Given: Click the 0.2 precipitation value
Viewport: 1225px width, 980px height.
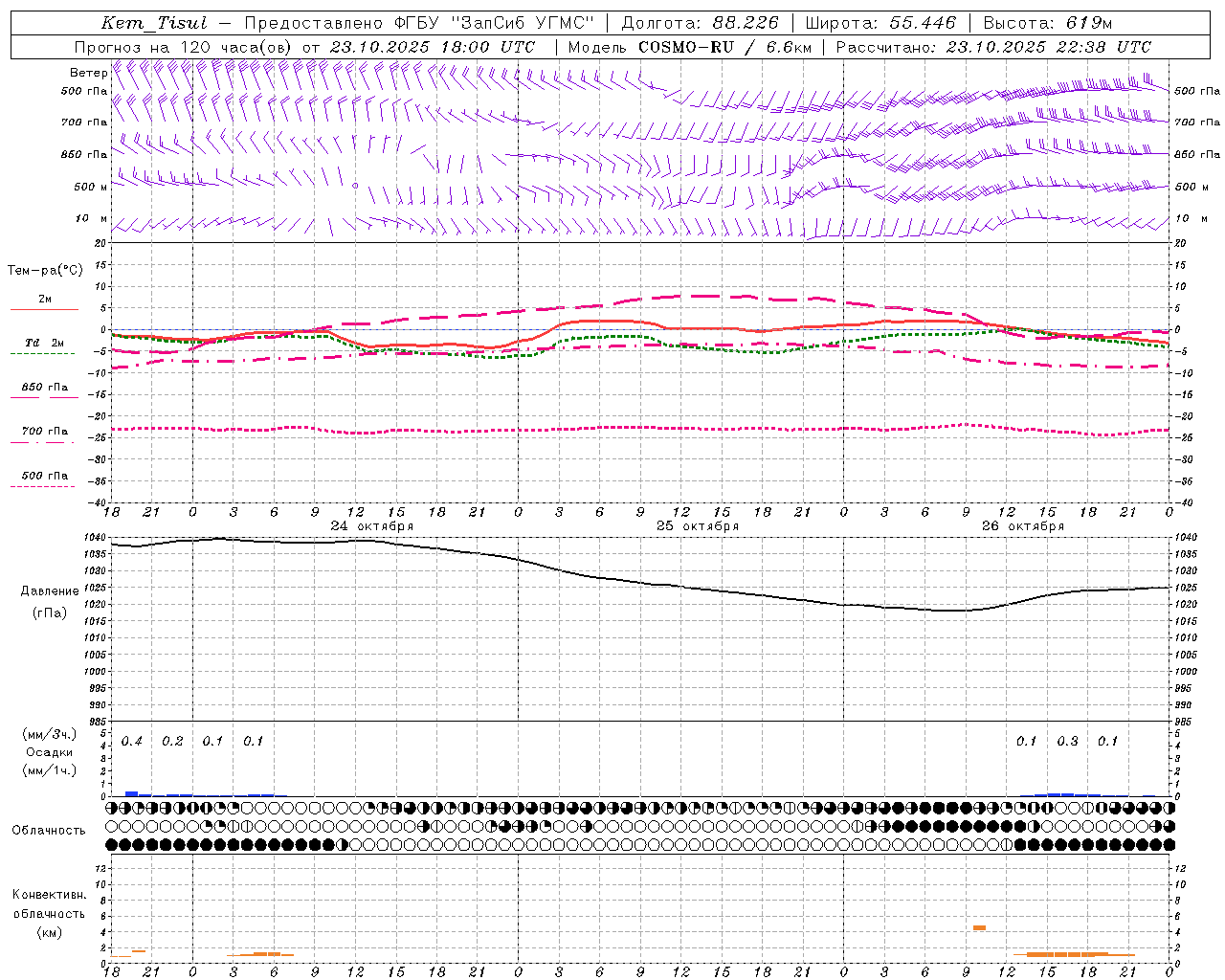Looking at the screenshot, I should (172, 742).
